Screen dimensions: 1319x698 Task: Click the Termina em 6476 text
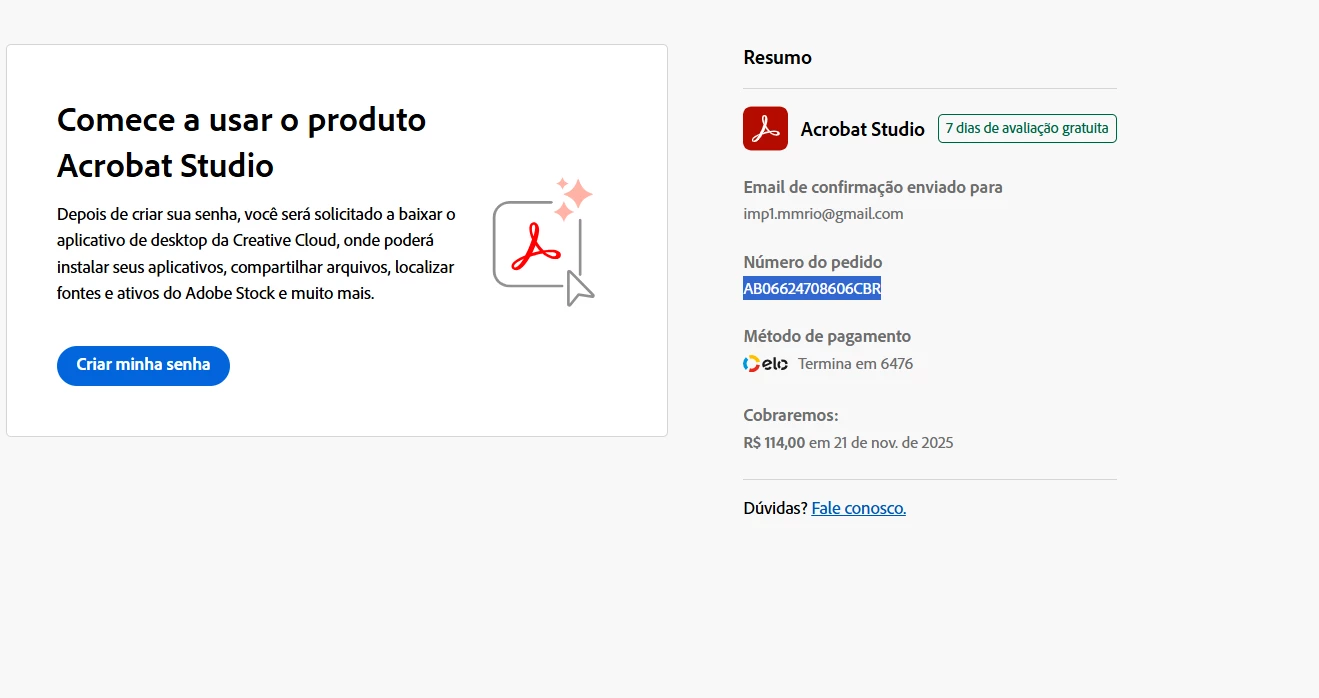(855, 364)
